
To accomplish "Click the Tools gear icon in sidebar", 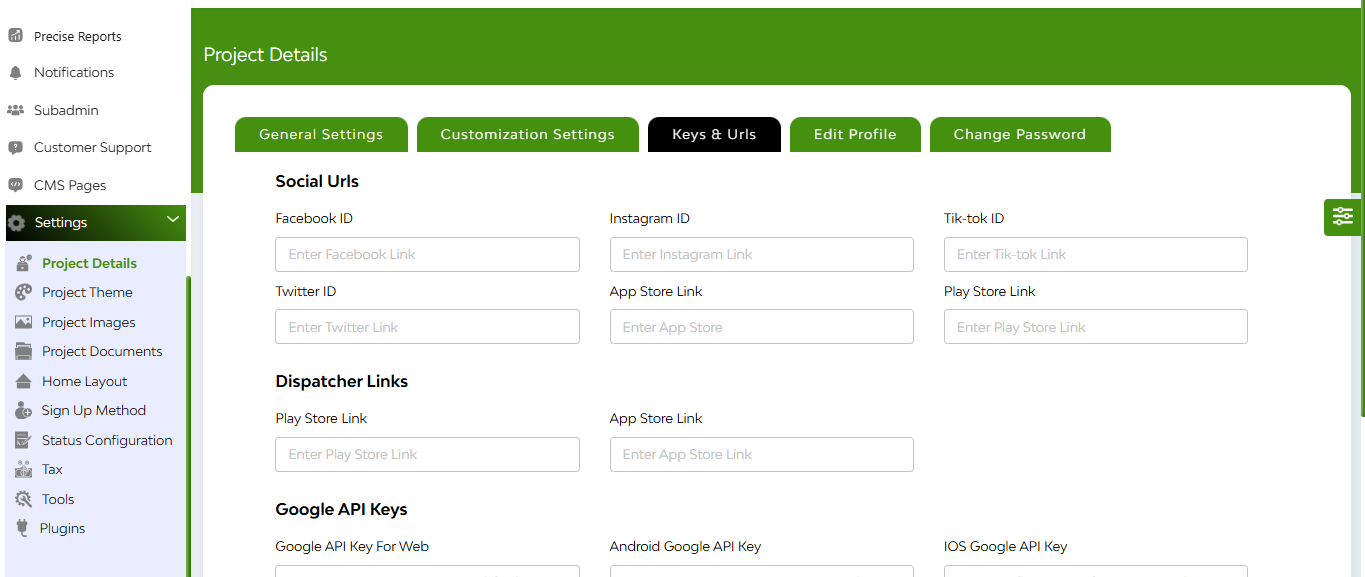I will [24, 499].
